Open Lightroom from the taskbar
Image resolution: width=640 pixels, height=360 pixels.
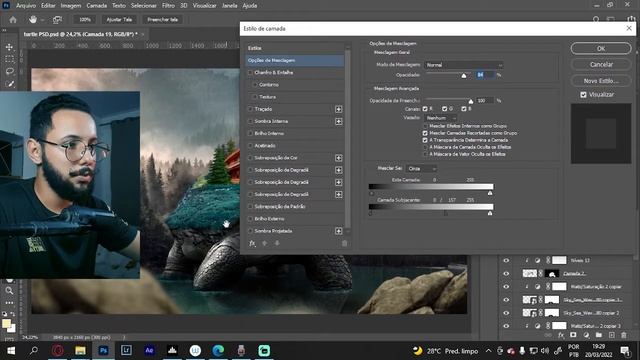click(126, 351)
